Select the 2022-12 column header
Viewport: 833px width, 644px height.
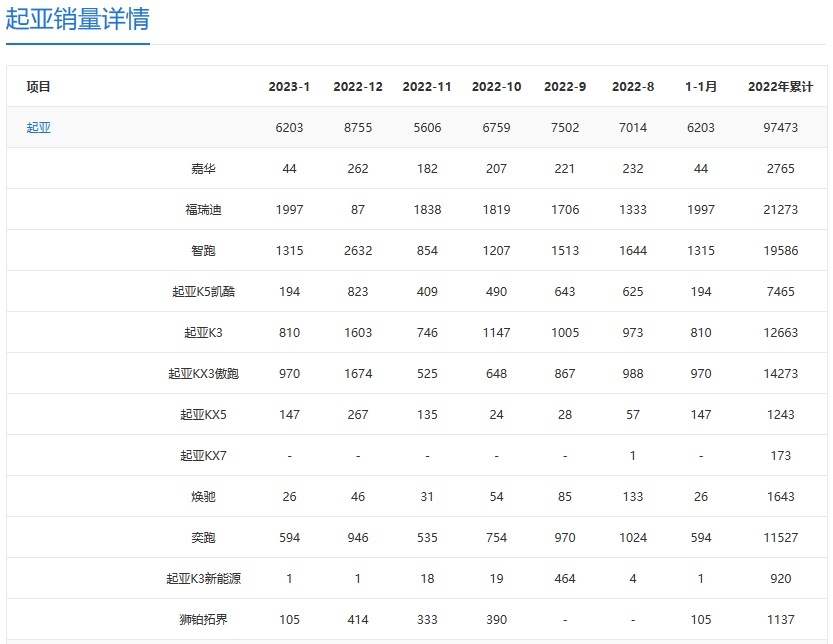(358, 87)
